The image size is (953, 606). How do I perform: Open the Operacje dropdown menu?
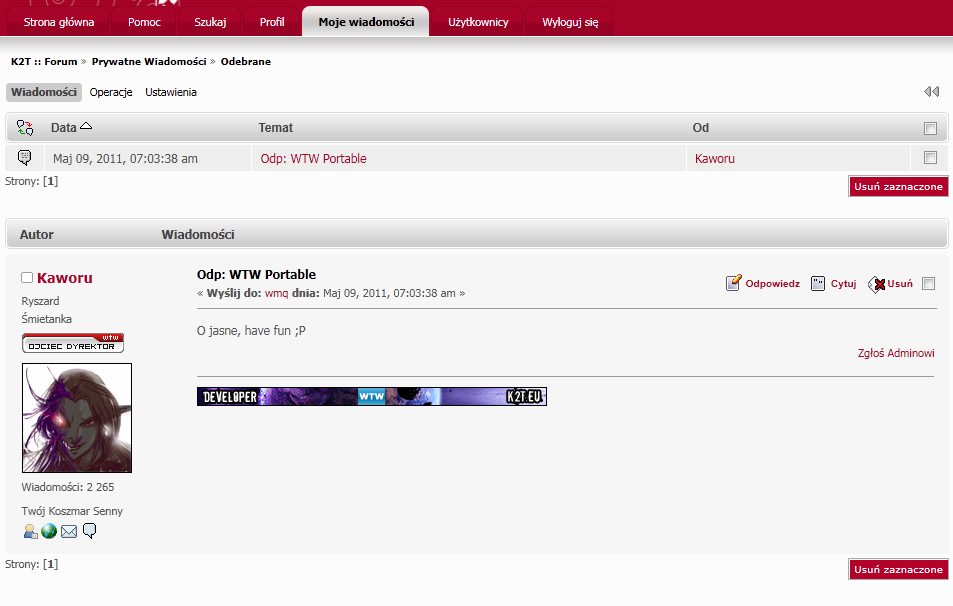pyautogui.click(x=111, y=92)
